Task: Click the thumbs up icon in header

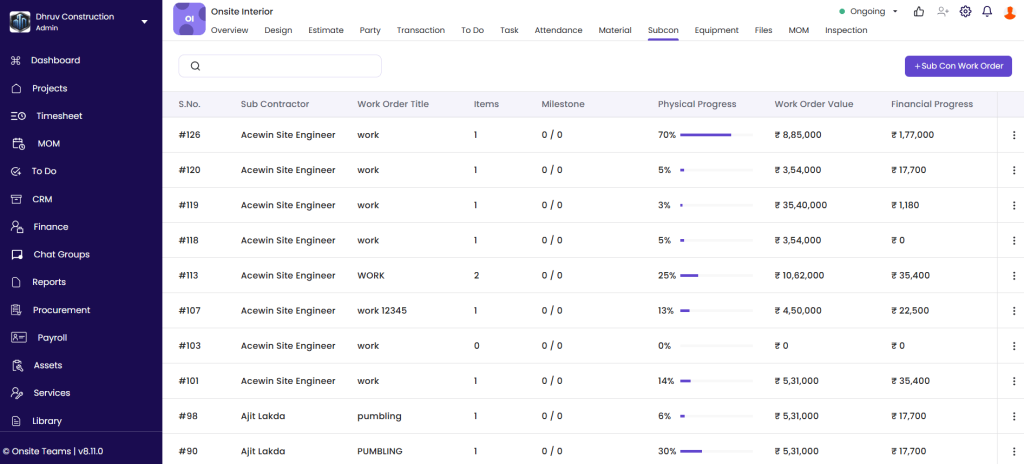Action: coord(918,11)
